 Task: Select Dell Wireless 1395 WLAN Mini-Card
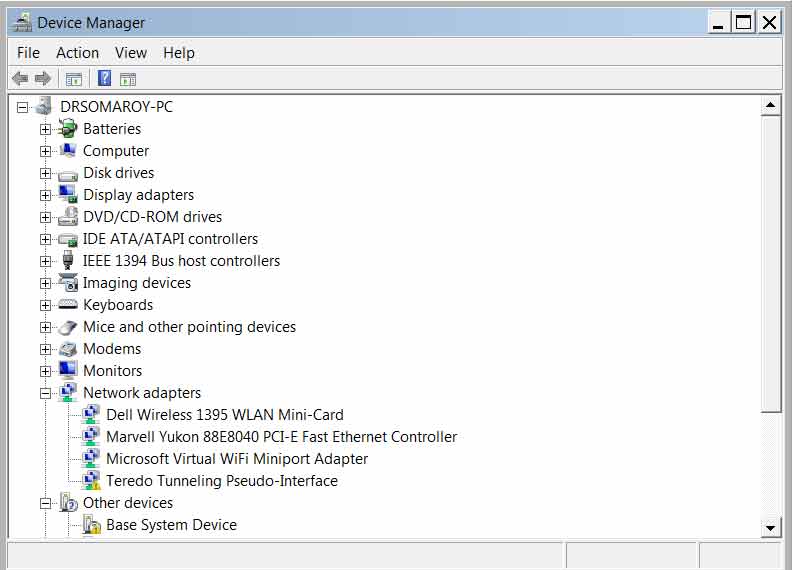pos(225,415)
